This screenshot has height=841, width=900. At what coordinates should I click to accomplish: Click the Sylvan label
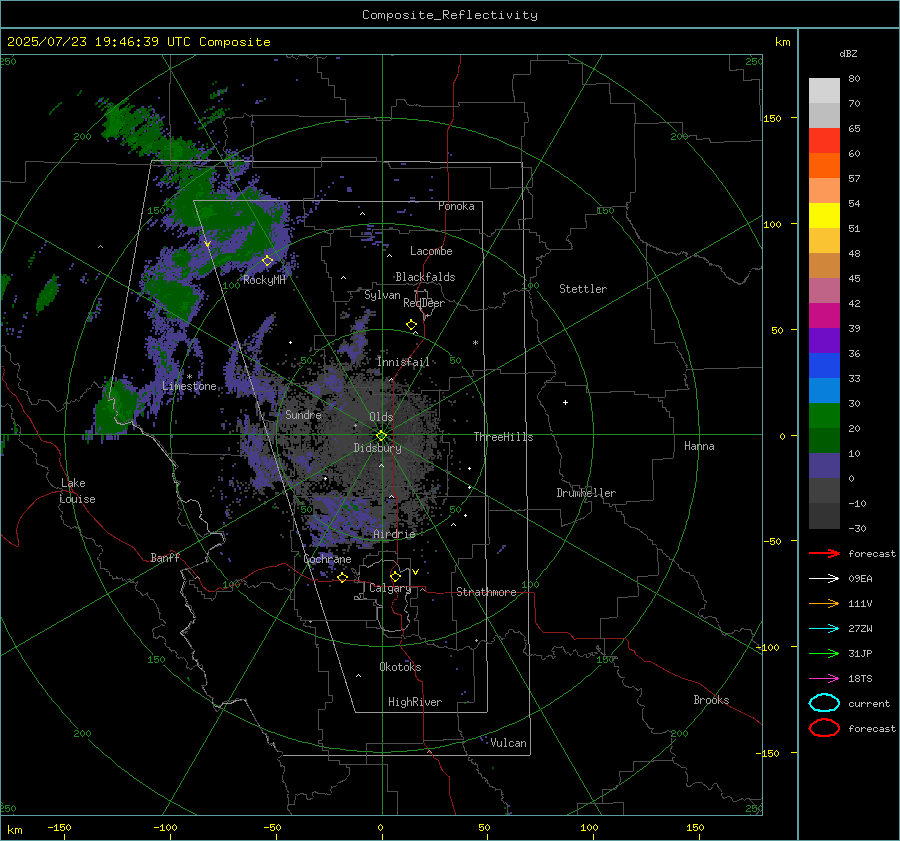coord(382,295)
